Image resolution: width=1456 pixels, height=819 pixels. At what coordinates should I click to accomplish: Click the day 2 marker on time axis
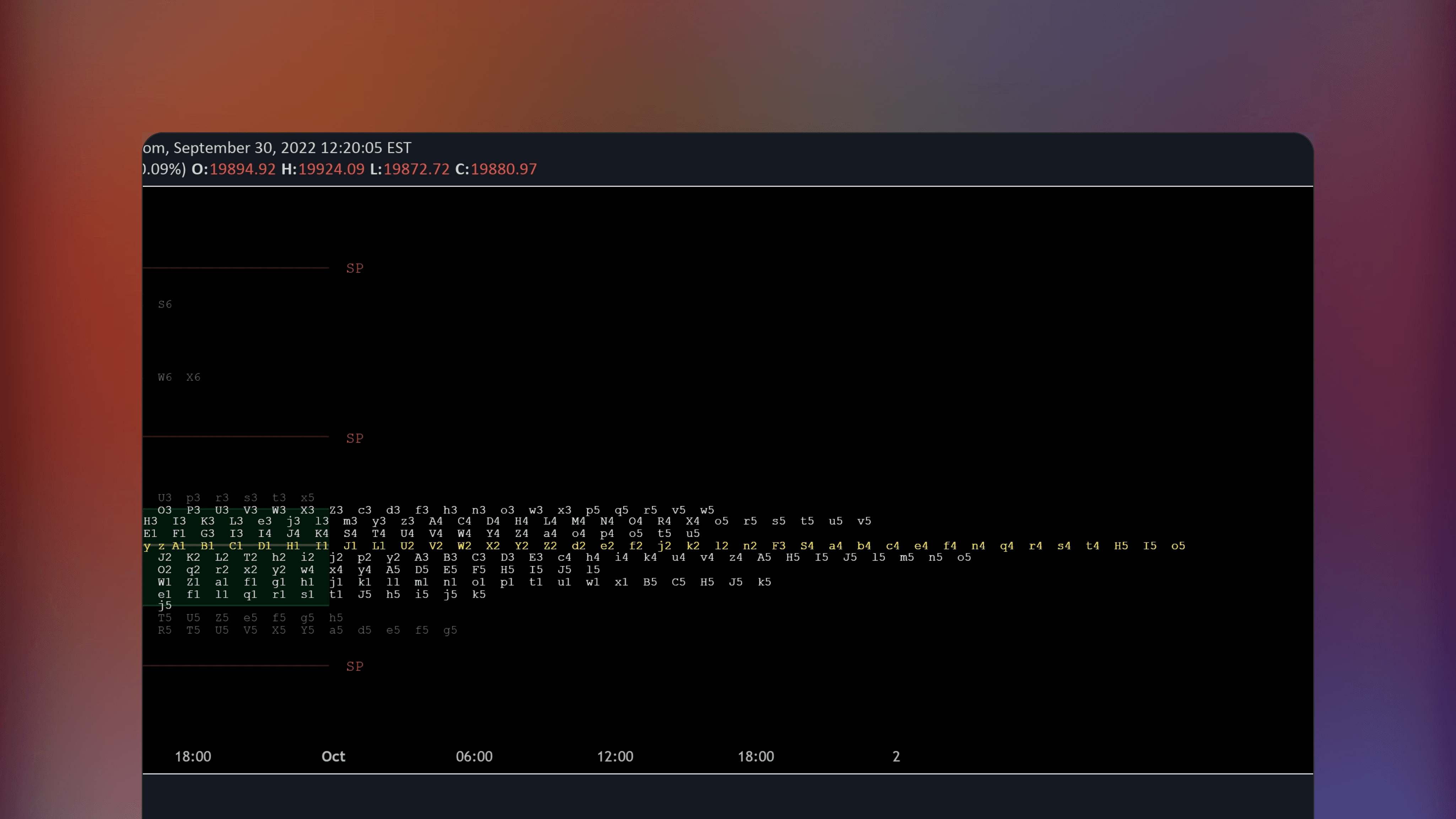coord(896,756)
